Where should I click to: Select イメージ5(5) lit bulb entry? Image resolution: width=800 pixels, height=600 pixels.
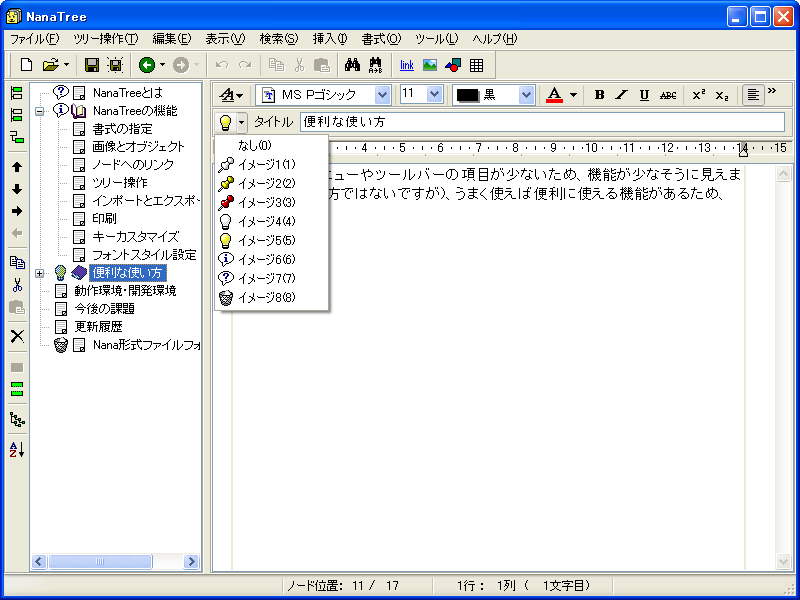[271, 240]
